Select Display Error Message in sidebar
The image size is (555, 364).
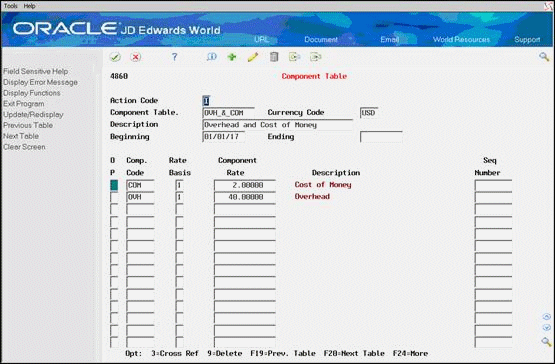point(40,82)
